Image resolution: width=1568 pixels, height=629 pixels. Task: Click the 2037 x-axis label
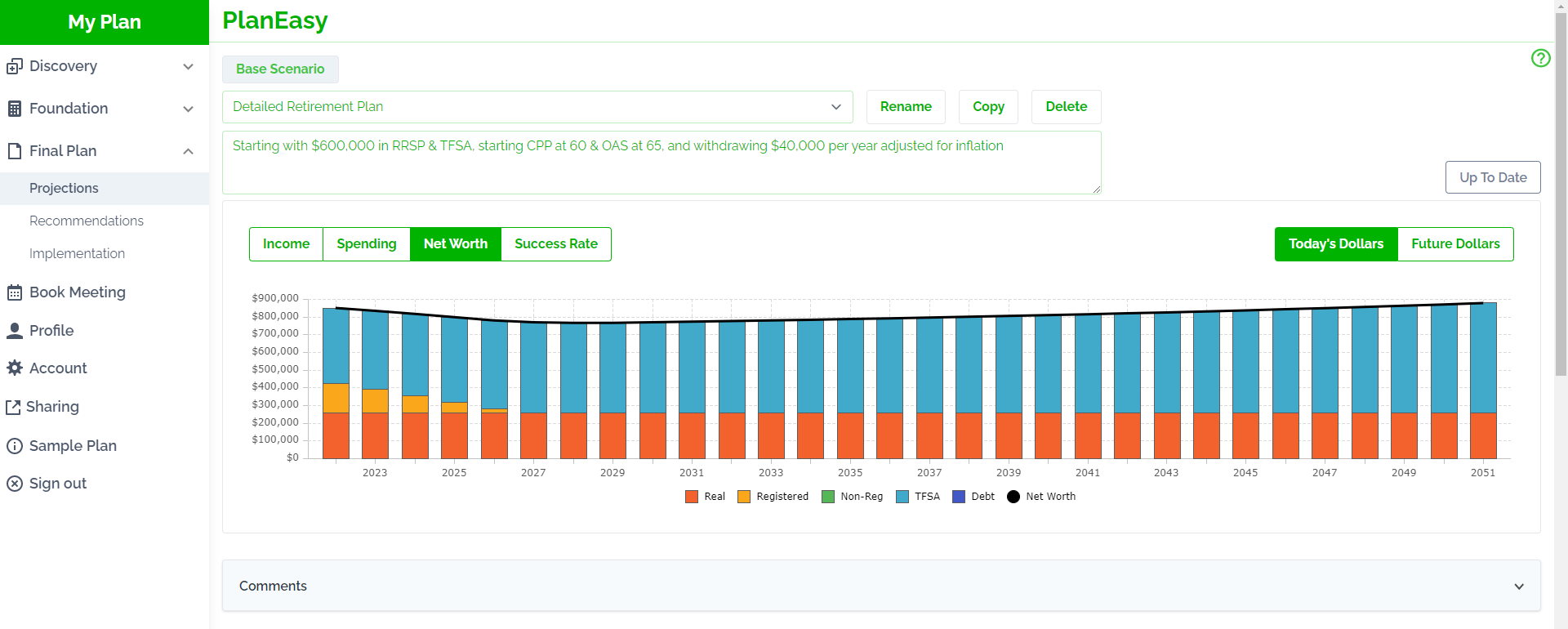pyautogui.click(x=929, y=473)
